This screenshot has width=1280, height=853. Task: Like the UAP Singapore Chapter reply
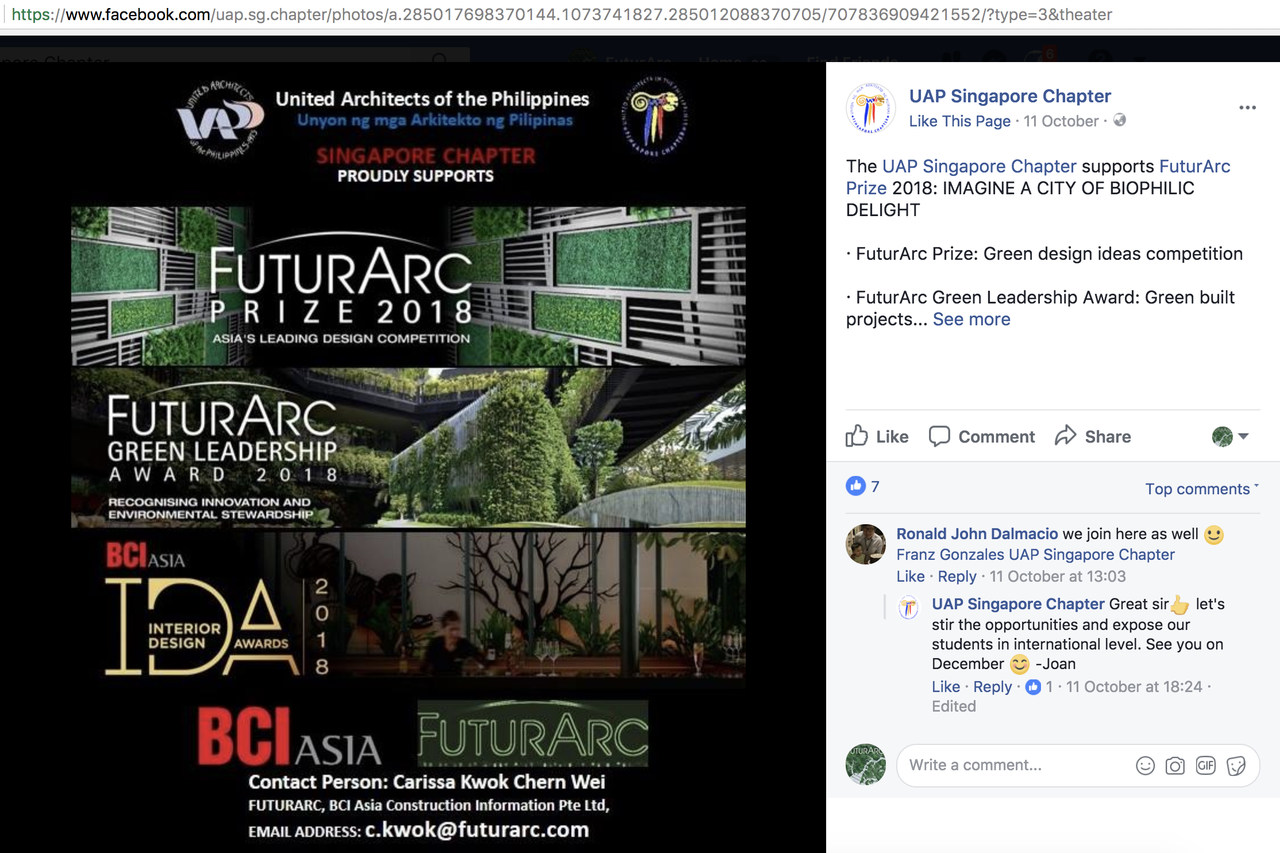pyautogui.click(x=946, y=687)
